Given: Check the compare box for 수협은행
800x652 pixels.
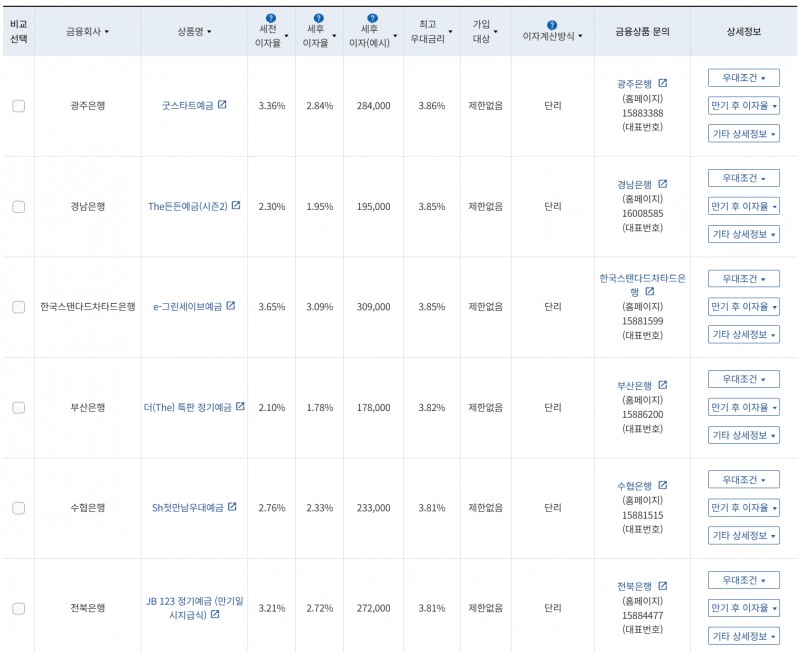Looking at the screenshot, I should [x=18, y=508].
